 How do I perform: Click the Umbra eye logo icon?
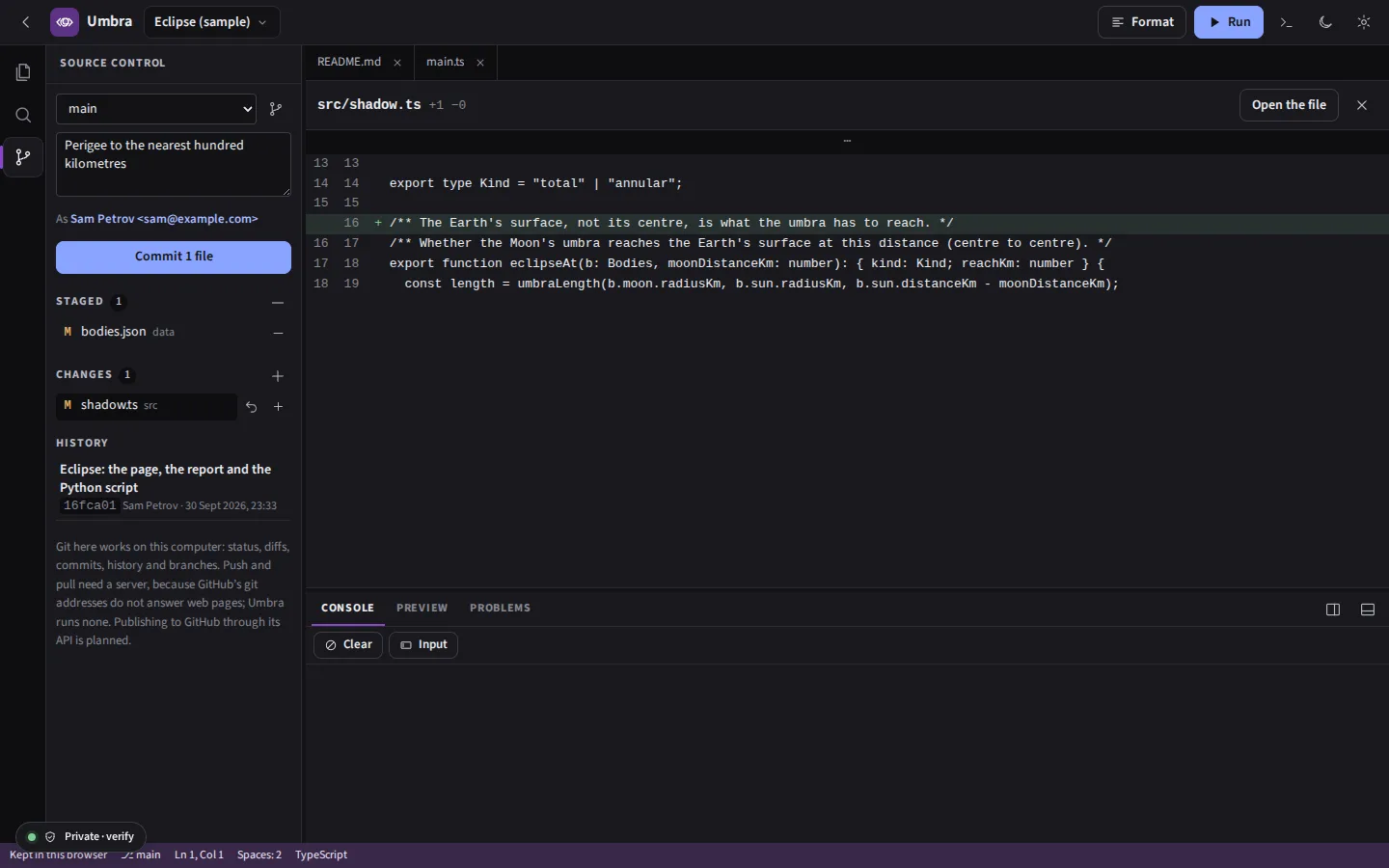tap(65, 22)
